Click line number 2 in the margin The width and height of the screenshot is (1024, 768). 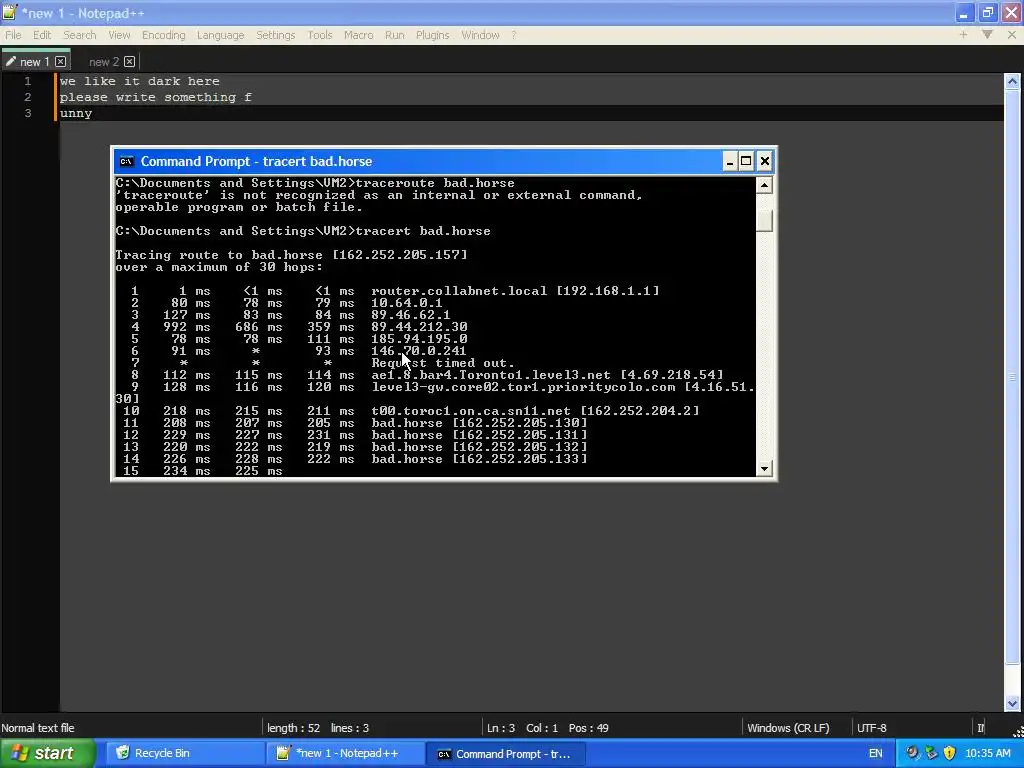(x=27, y=97)
